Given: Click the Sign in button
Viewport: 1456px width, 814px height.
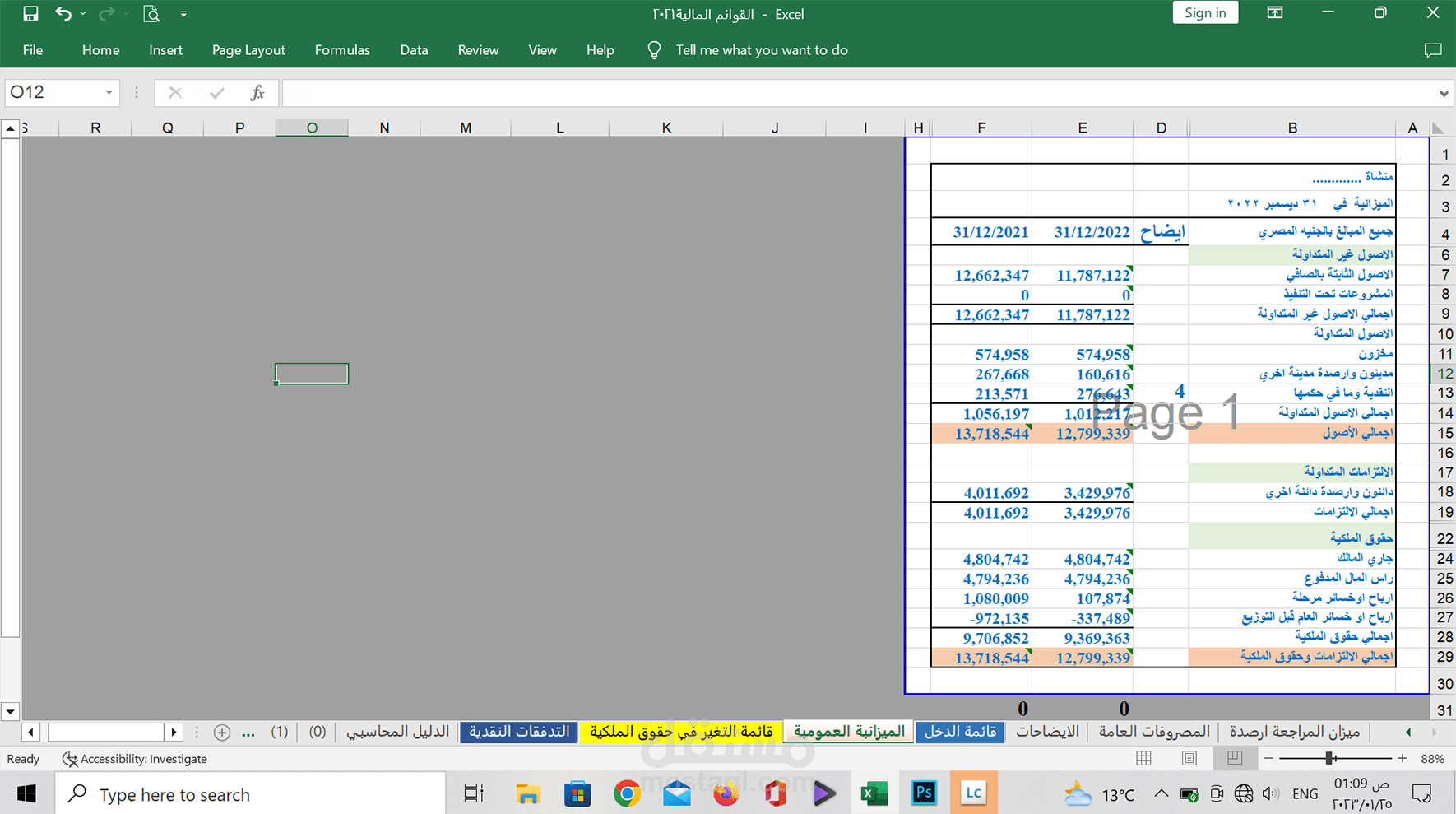Looking at the screenshot, I should pos(1205,13).
